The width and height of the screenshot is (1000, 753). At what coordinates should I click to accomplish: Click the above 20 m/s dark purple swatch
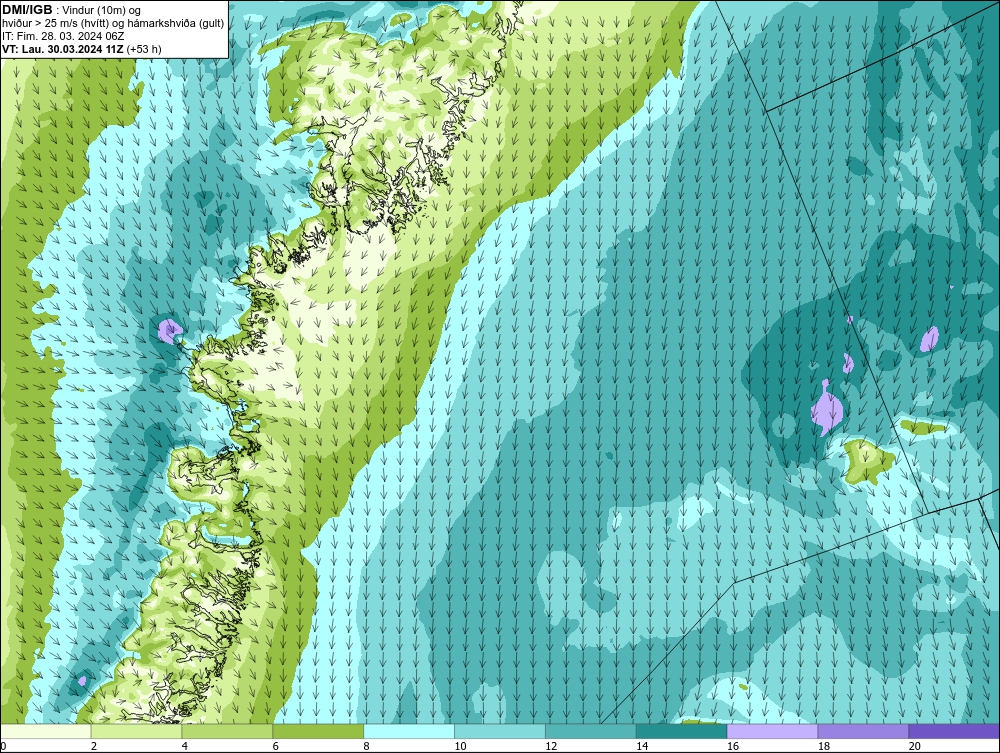coord(954,731)
